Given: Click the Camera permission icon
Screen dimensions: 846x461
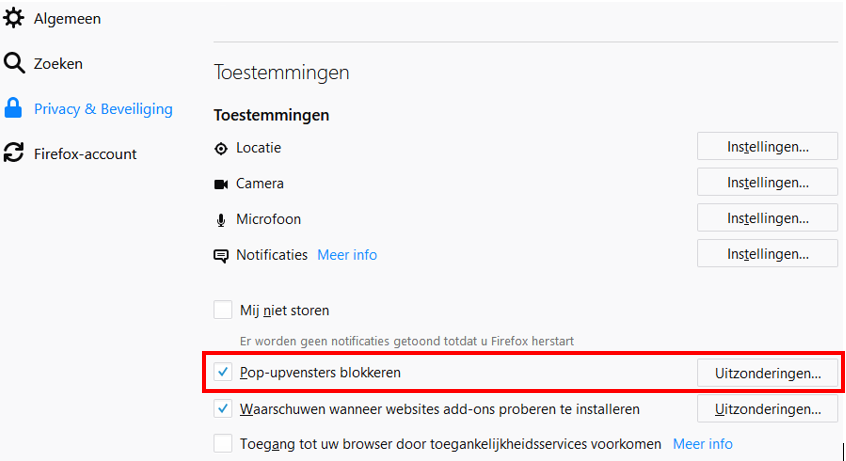Looking at the screenshot, I should 221,184.
